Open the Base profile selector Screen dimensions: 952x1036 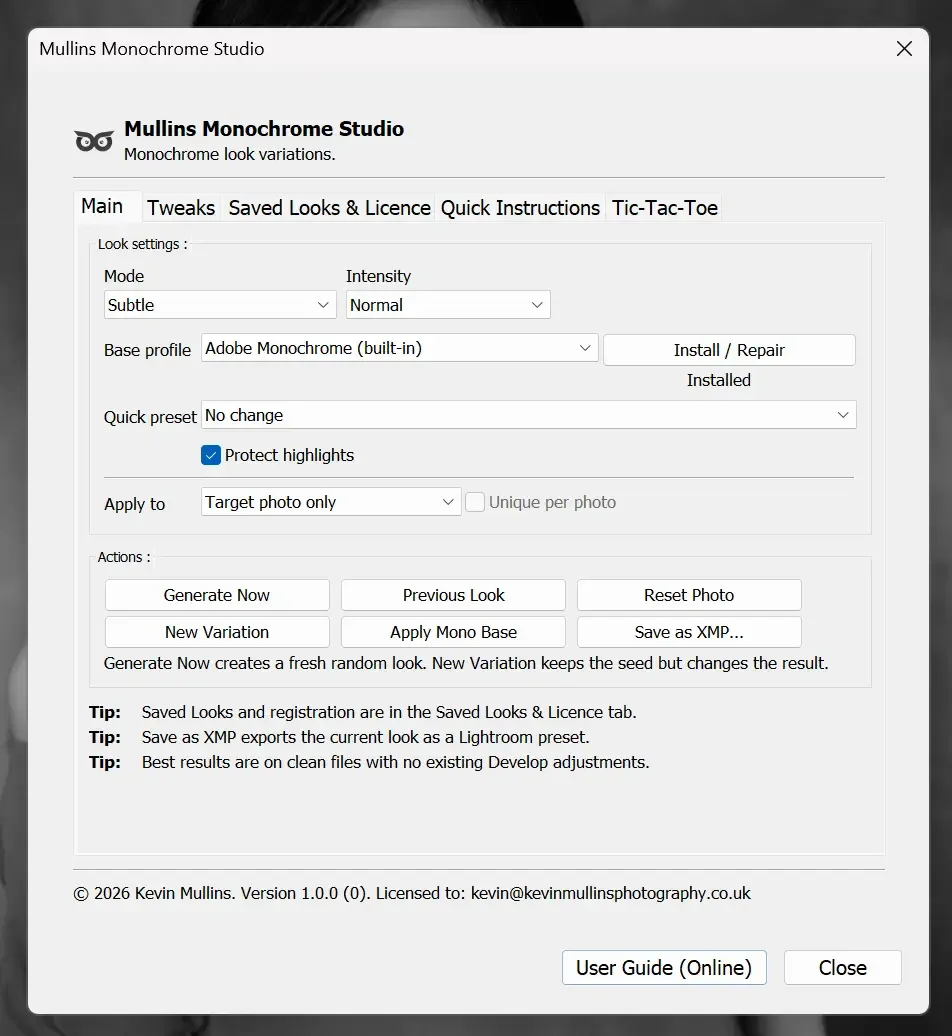click(398, 349)
